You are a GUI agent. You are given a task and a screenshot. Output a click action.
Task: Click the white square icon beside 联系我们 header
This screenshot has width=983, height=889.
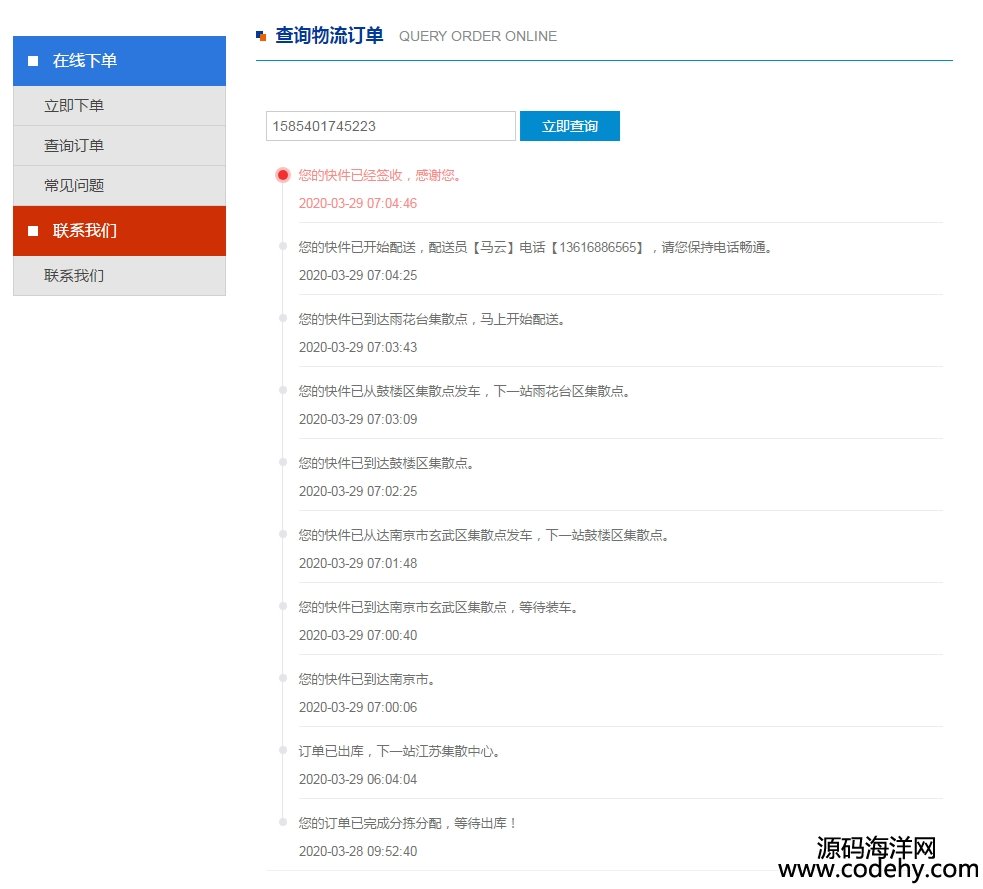pyautogui.click(x=33, y=231)
